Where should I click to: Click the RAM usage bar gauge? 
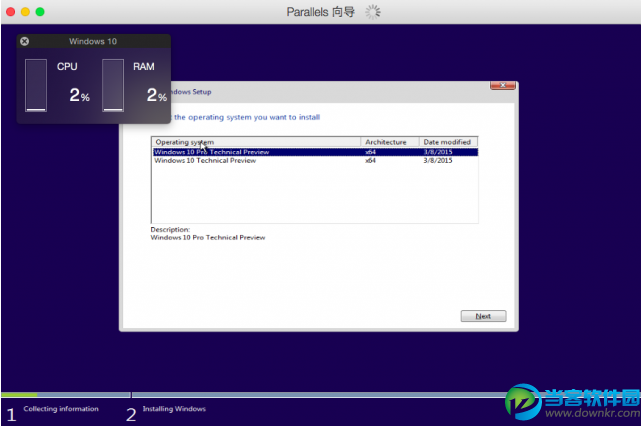[113, 85]
